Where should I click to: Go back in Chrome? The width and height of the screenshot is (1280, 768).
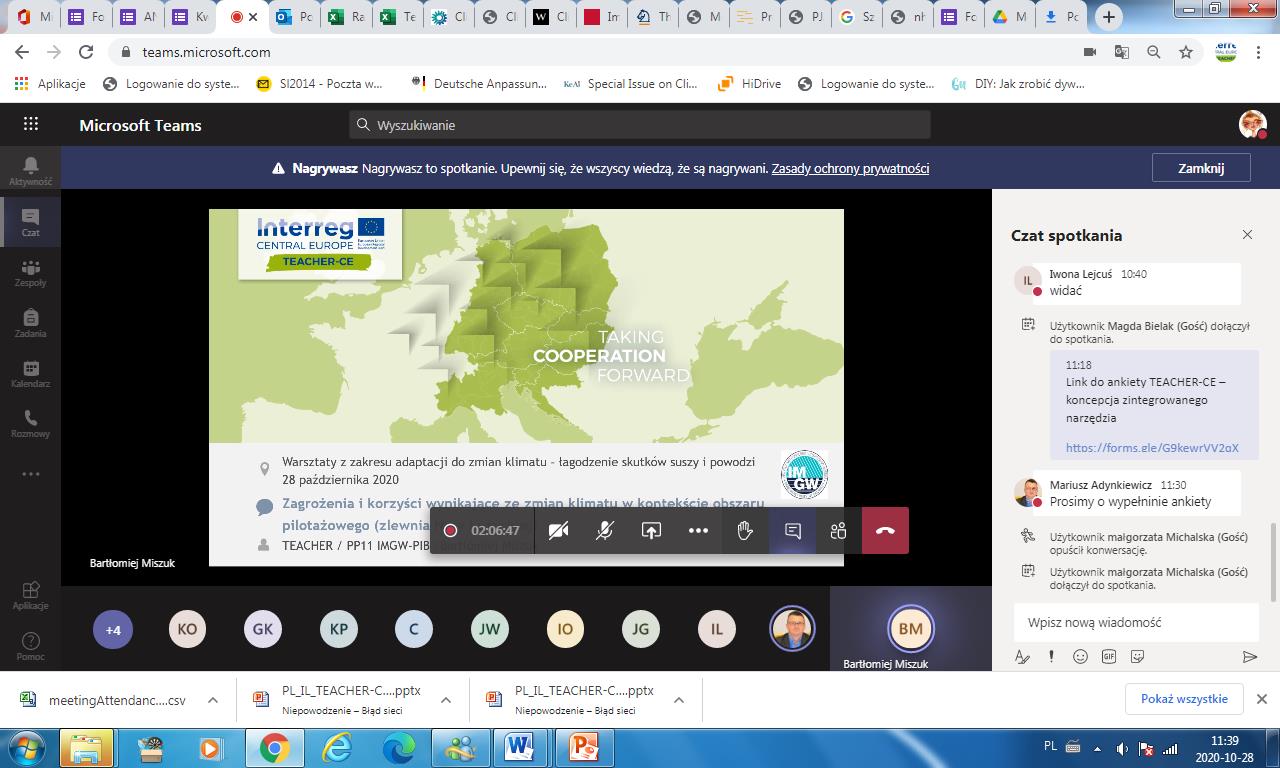tap(22, 52)
